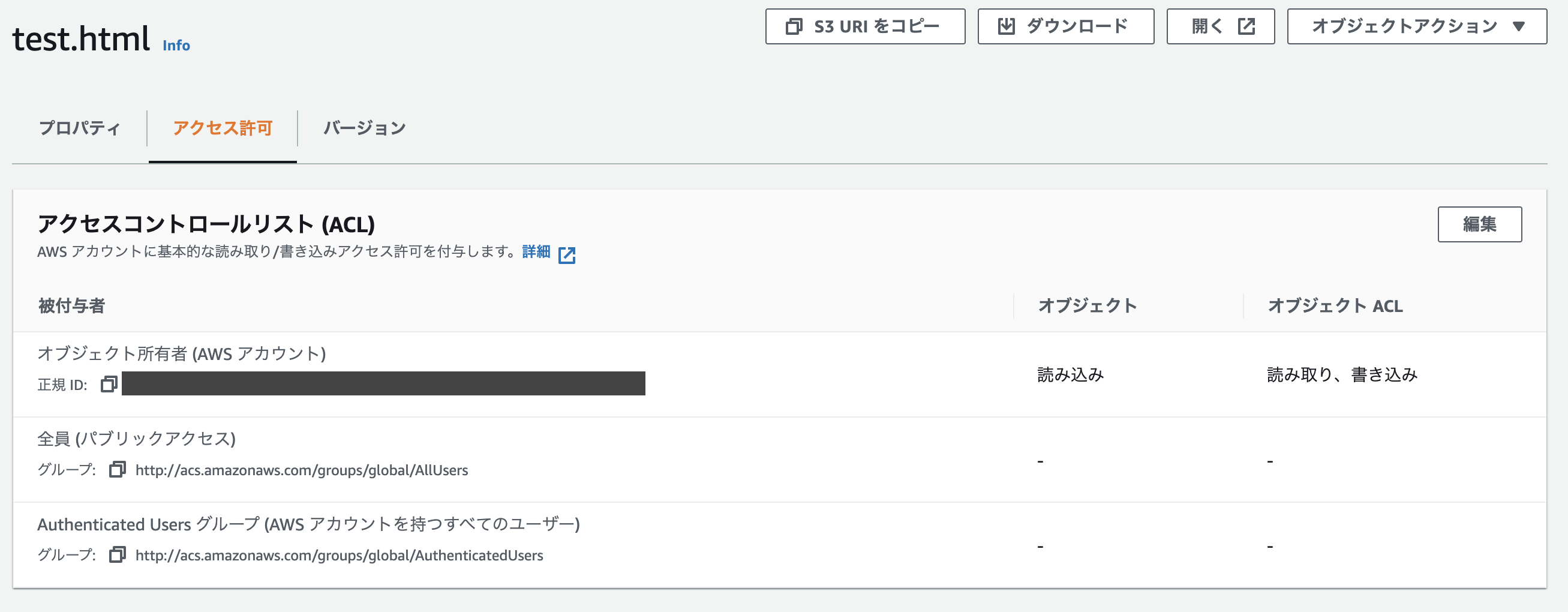Click the copy icon next to 正規 ID
1568x612 pixels.
coord(110,385)
